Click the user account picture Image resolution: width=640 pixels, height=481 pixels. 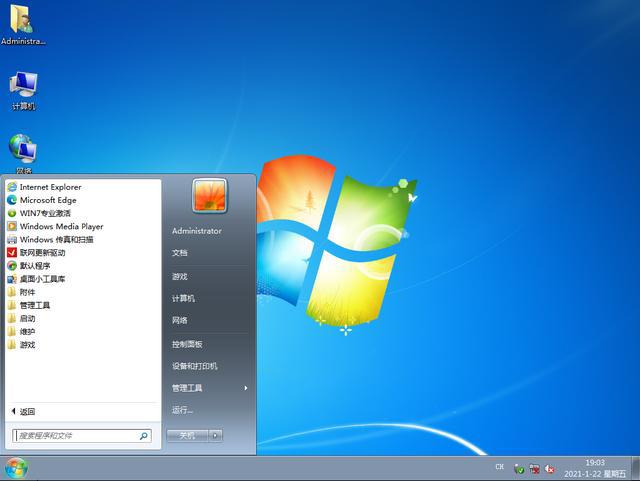tap(209, 196)
